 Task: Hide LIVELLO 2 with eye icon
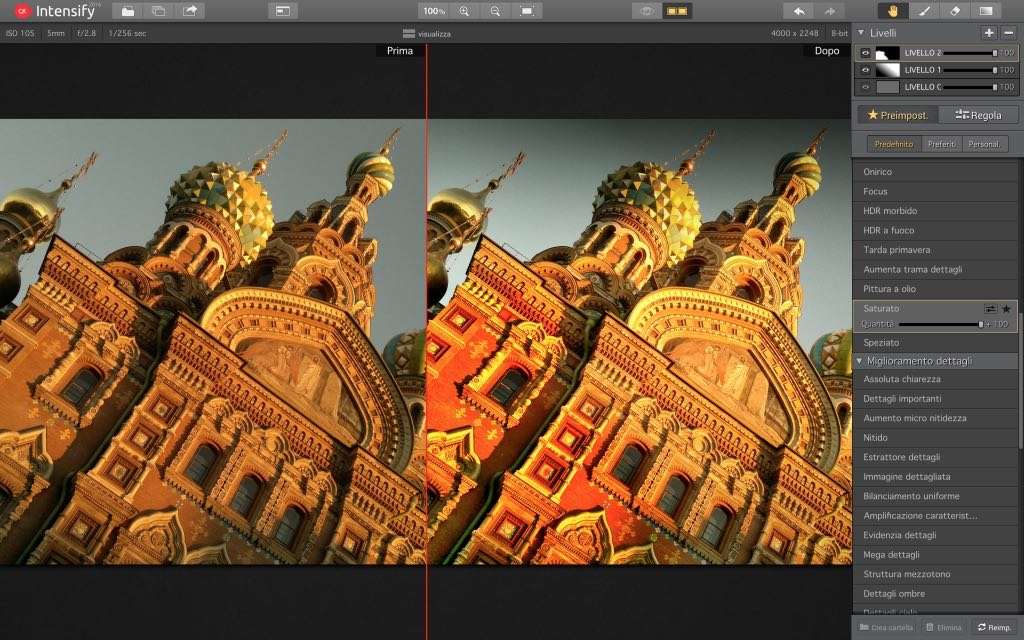click(866, 53)
